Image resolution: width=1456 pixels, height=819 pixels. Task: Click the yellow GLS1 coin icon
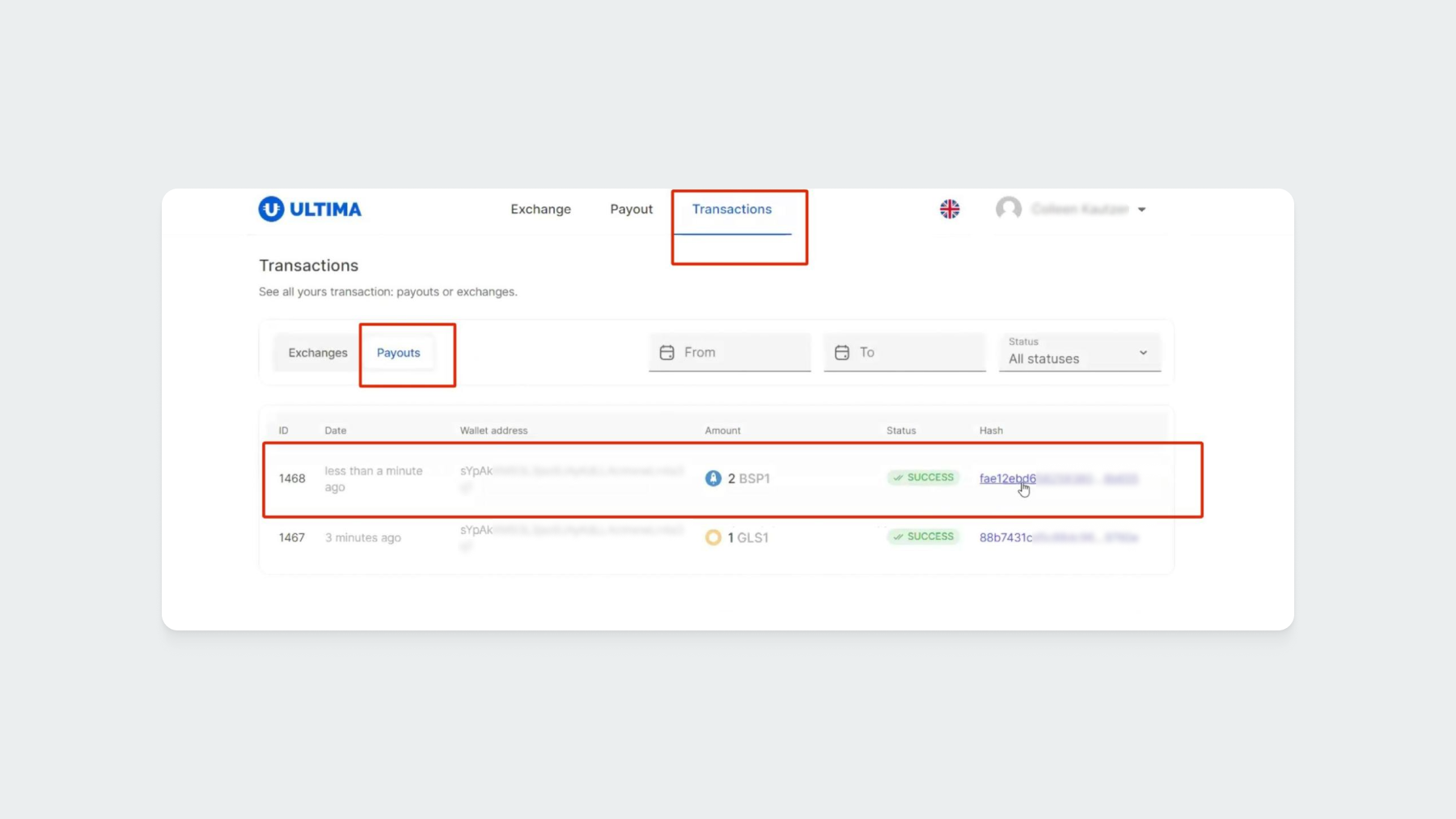click(713, 537)
